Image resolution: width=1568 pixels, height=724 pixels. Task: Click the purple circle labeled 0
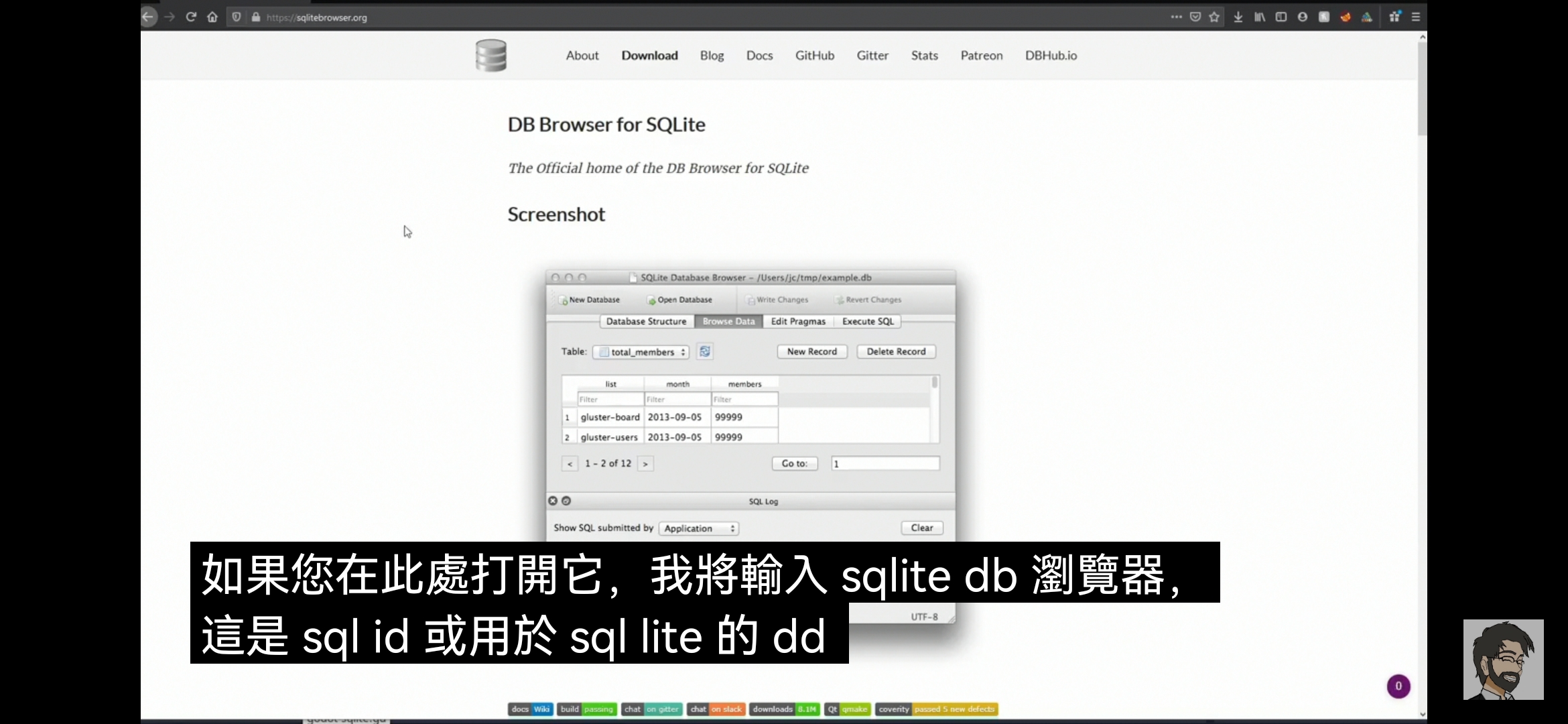coord(1398,686)
